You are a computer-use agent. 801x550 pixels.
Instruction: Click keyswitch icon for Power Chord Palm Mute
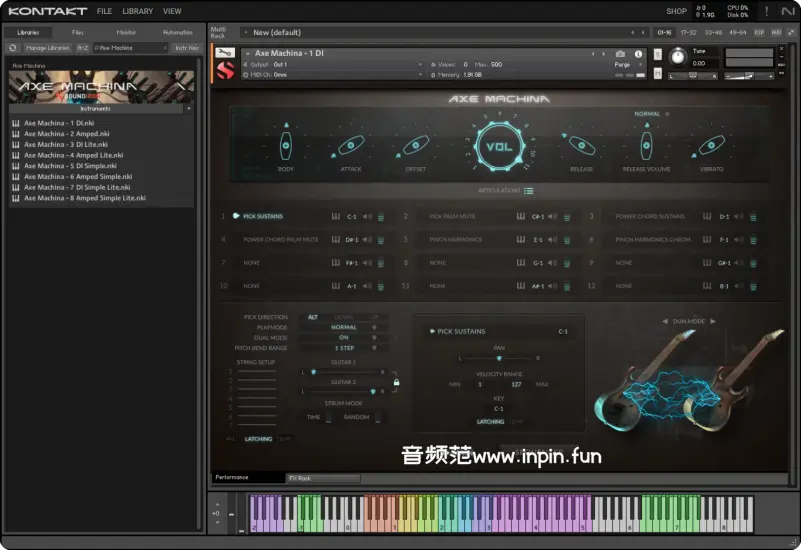[336, 240]
